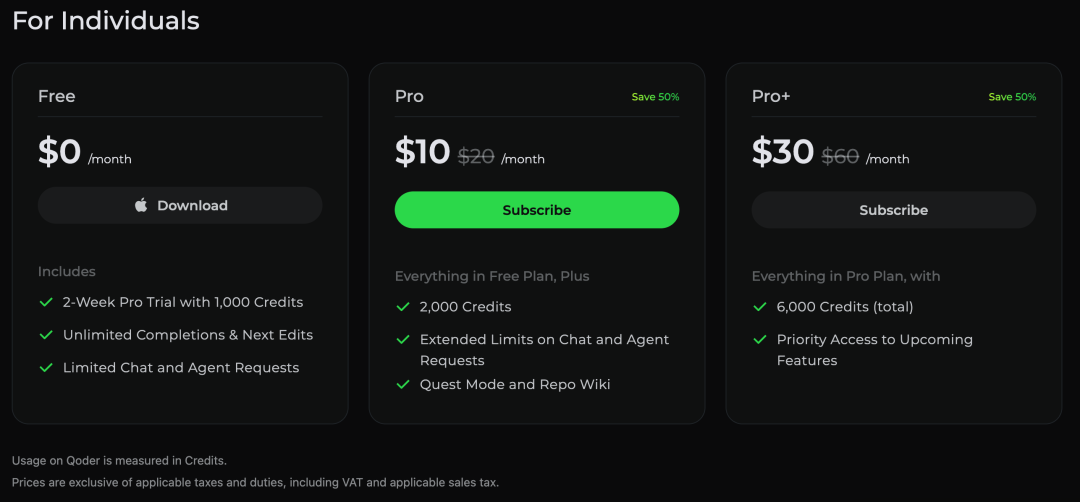Click checkmark next to Quest Mode and Repo Wiki
This screenshot has height=502, width=1080.
(x=403, y=385)
